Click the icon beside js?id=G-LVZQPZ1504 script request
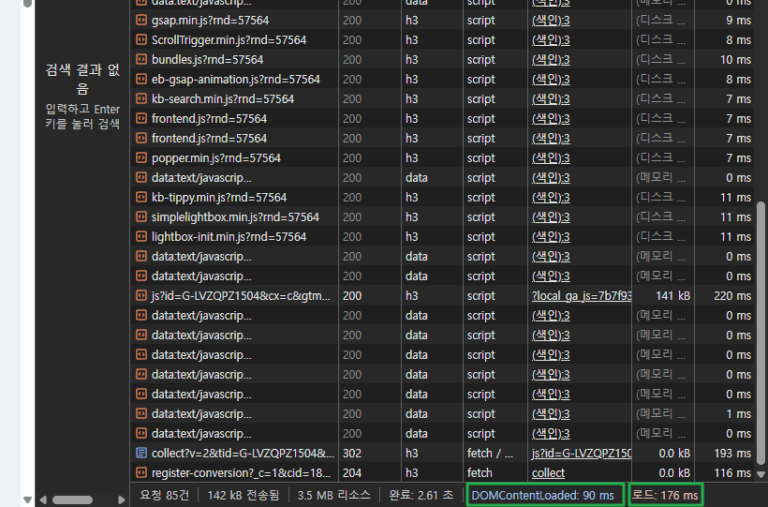This screenshot has height=507, width=768. (x=142, y=296)
